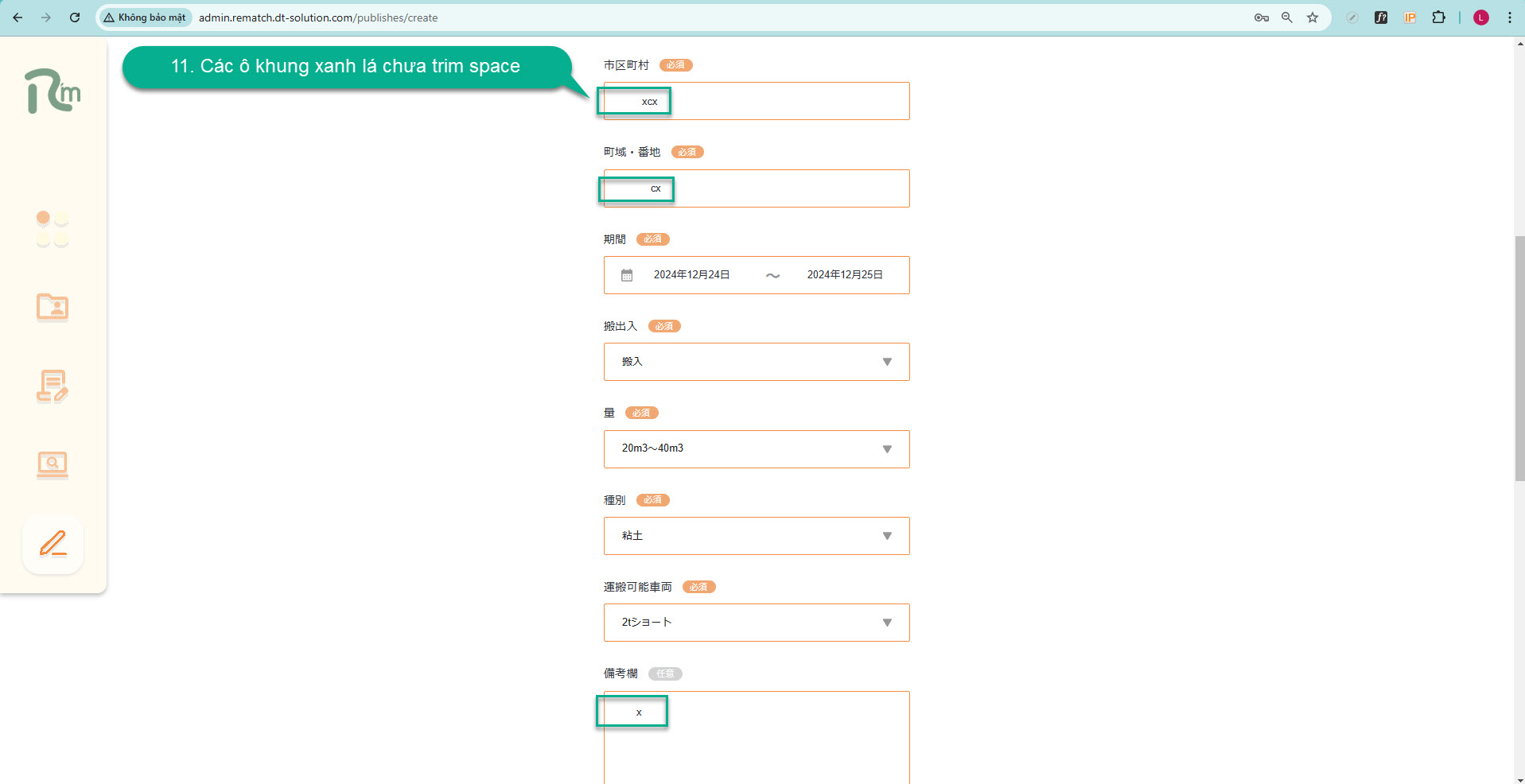This screenshot has height=784, width=1525.
Task: Open the 種別 dropdown showing 粘土
Action: pos(756,536)
